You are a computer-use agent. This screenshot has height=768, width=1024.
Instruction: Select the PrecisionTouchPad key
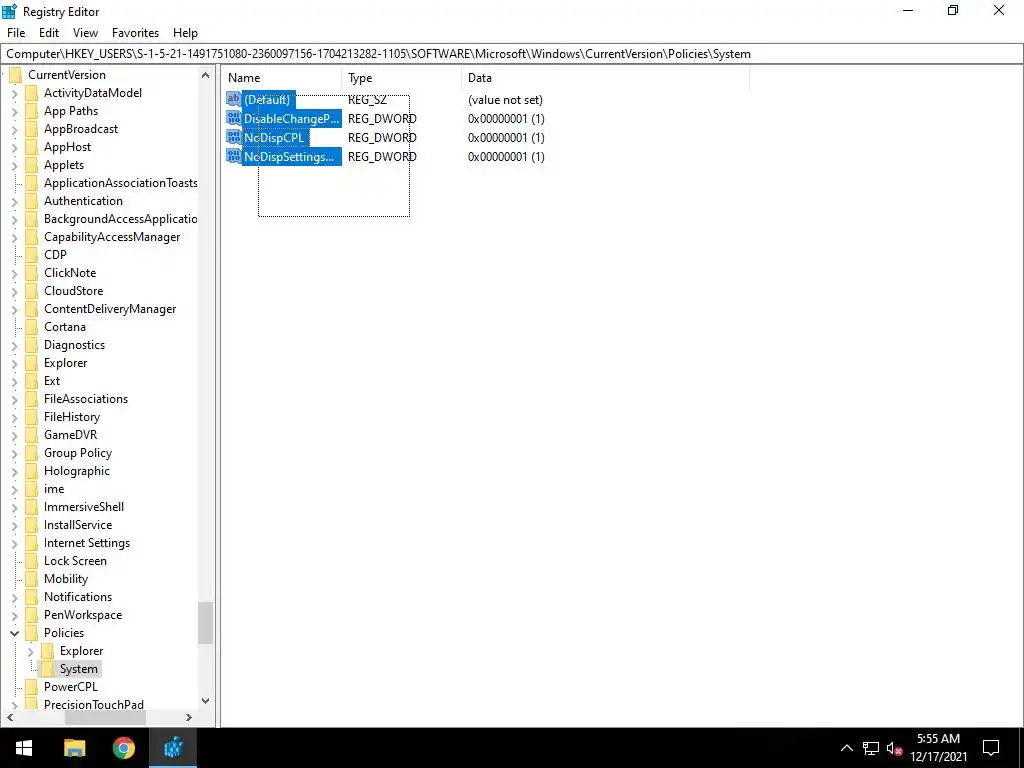coord(93,704)
